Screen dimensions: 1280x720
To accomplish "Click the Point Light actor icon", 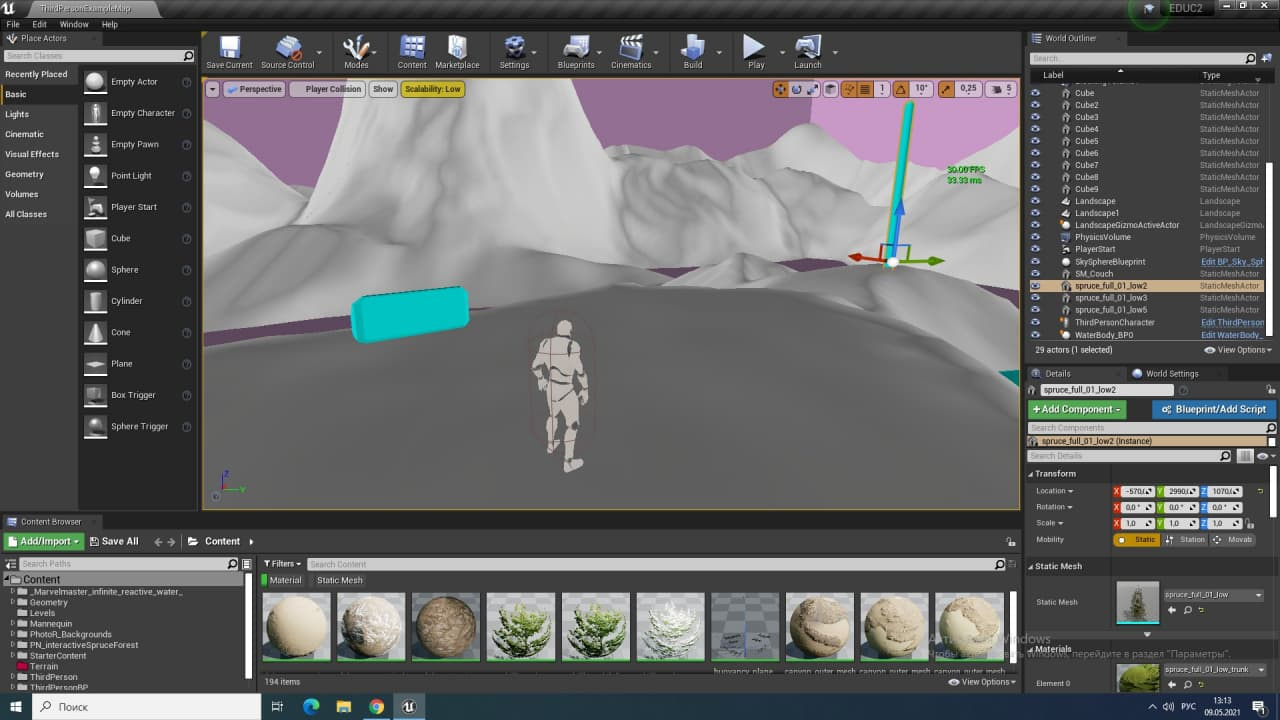I will (95, 175).
